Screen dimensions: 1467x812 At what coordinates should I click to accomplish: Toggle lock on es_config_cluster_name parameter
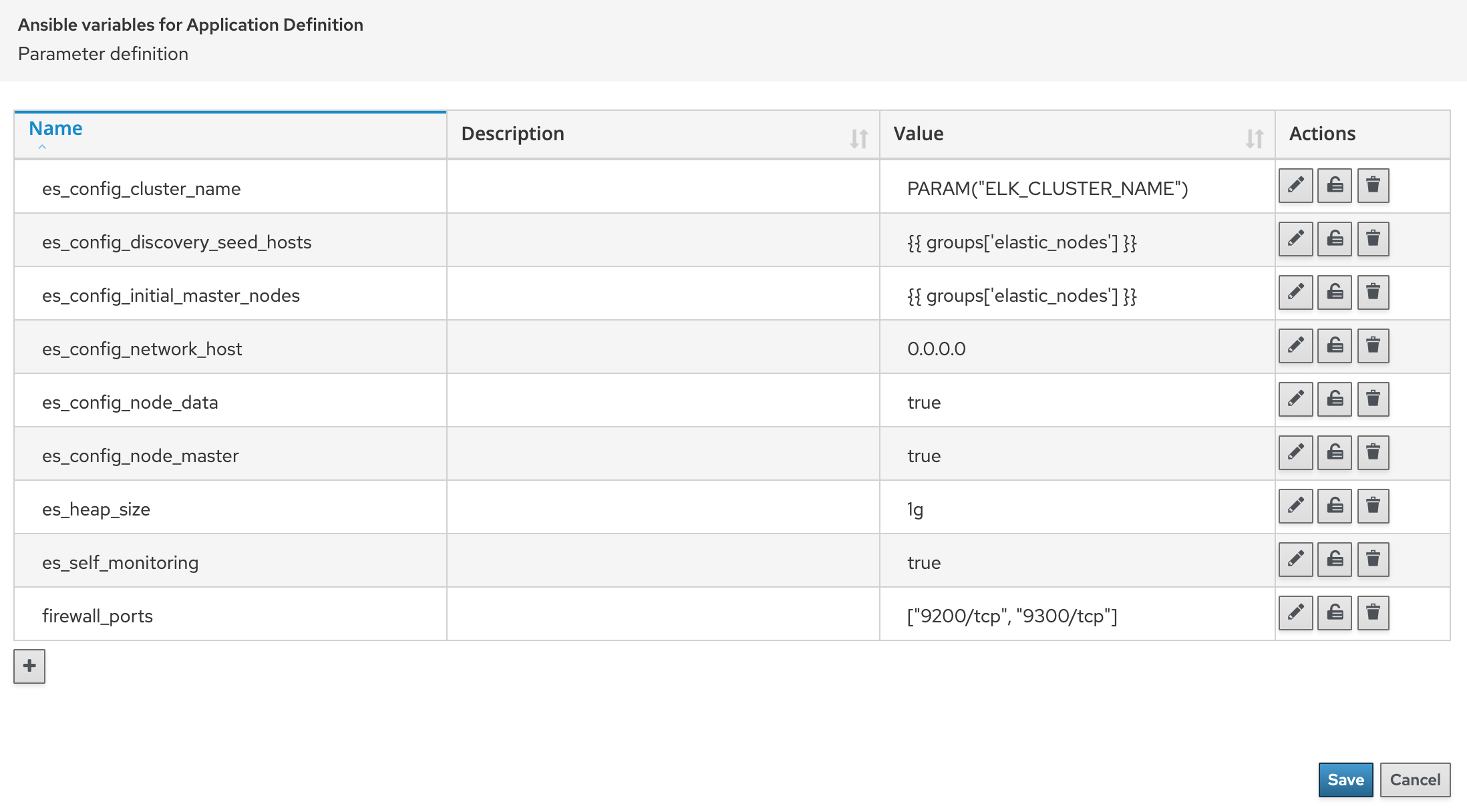coord(1334,186)
